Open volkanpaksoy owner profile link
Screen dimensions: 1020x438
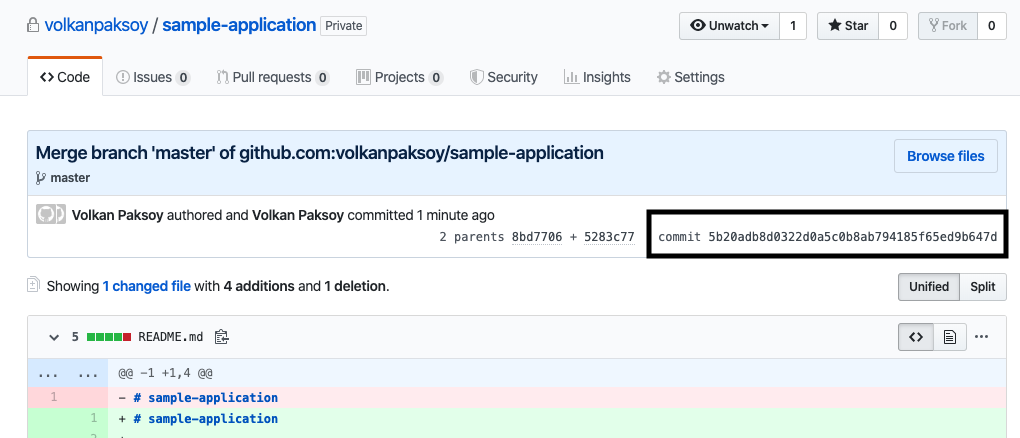coord(95,25)
